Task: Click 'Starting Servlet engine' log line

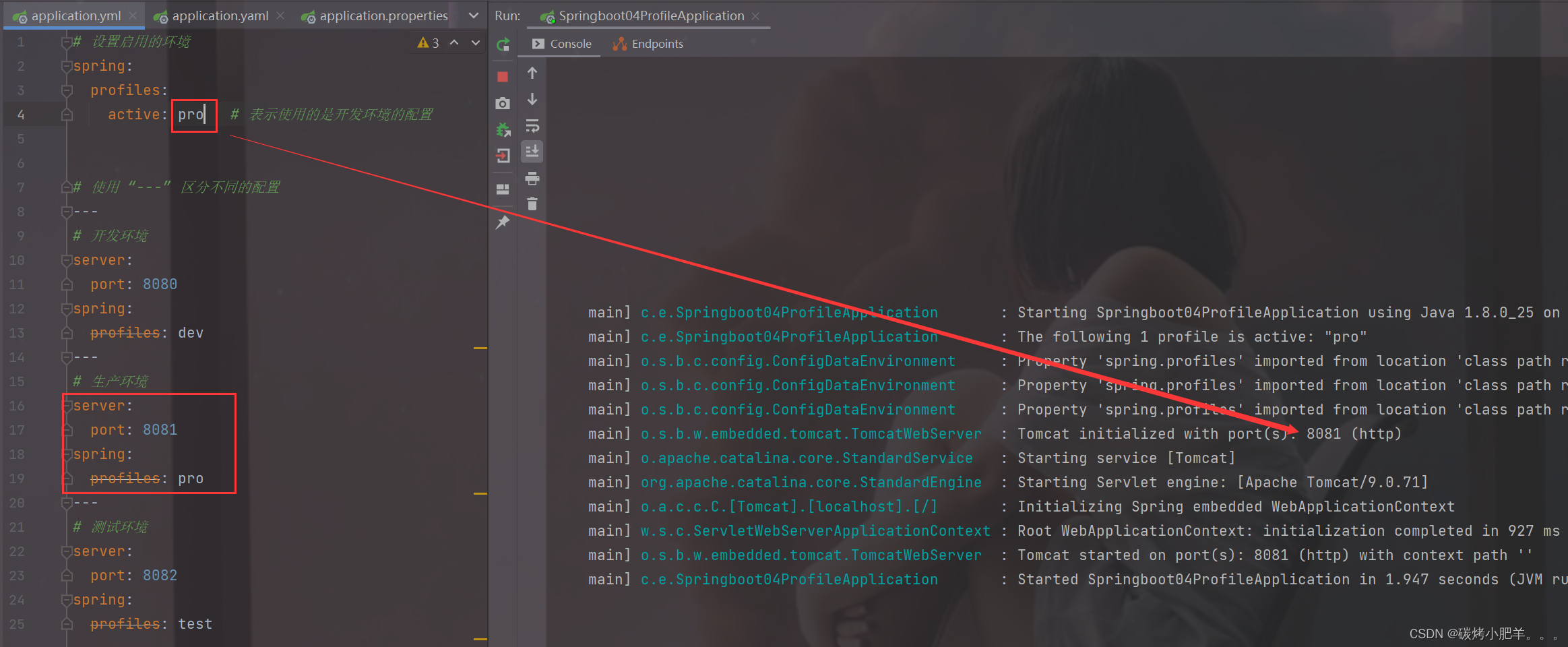Action: tap(1222, 483)
